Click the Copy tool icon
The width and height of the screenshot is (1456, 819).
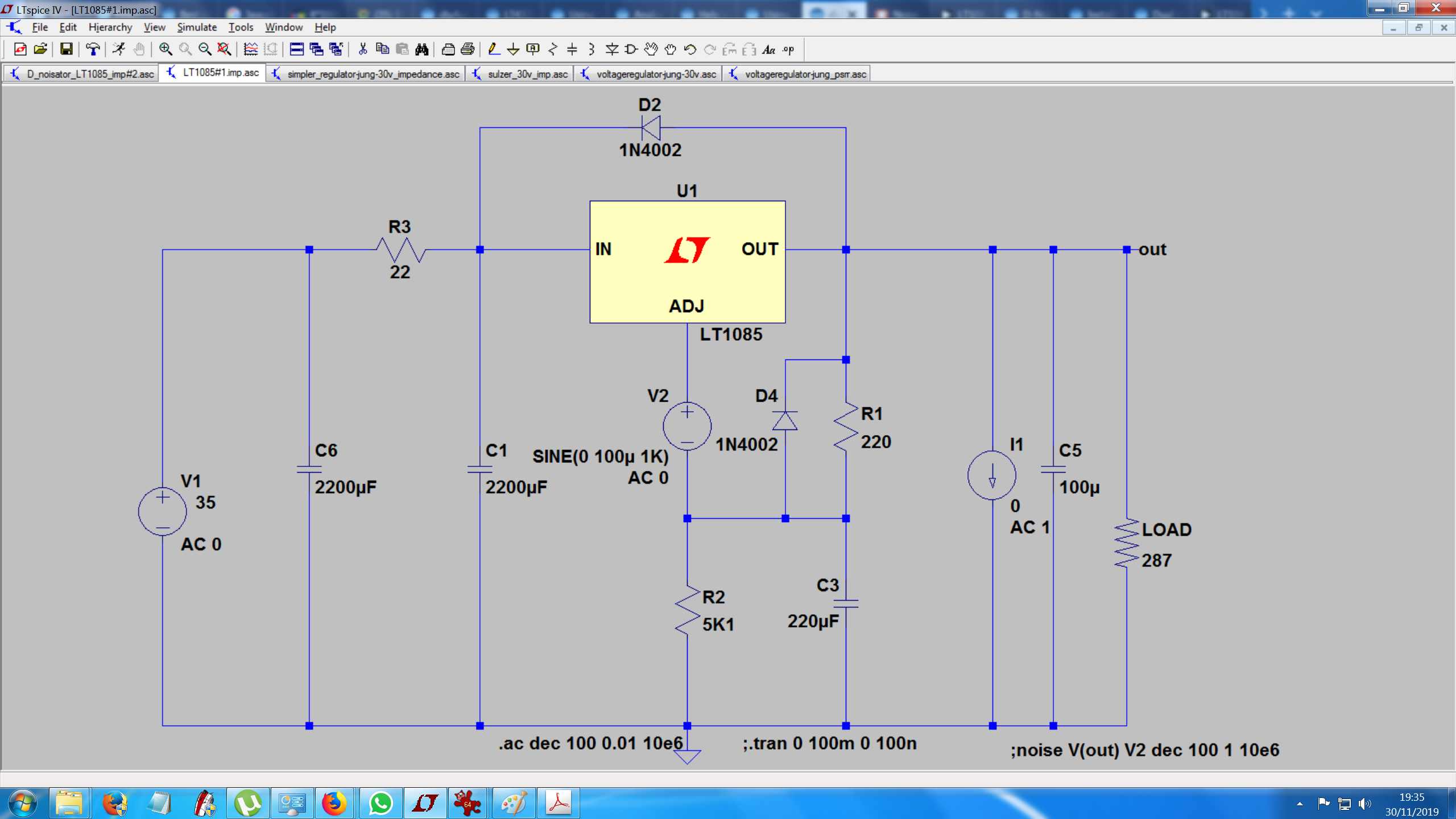click(382, 49)
